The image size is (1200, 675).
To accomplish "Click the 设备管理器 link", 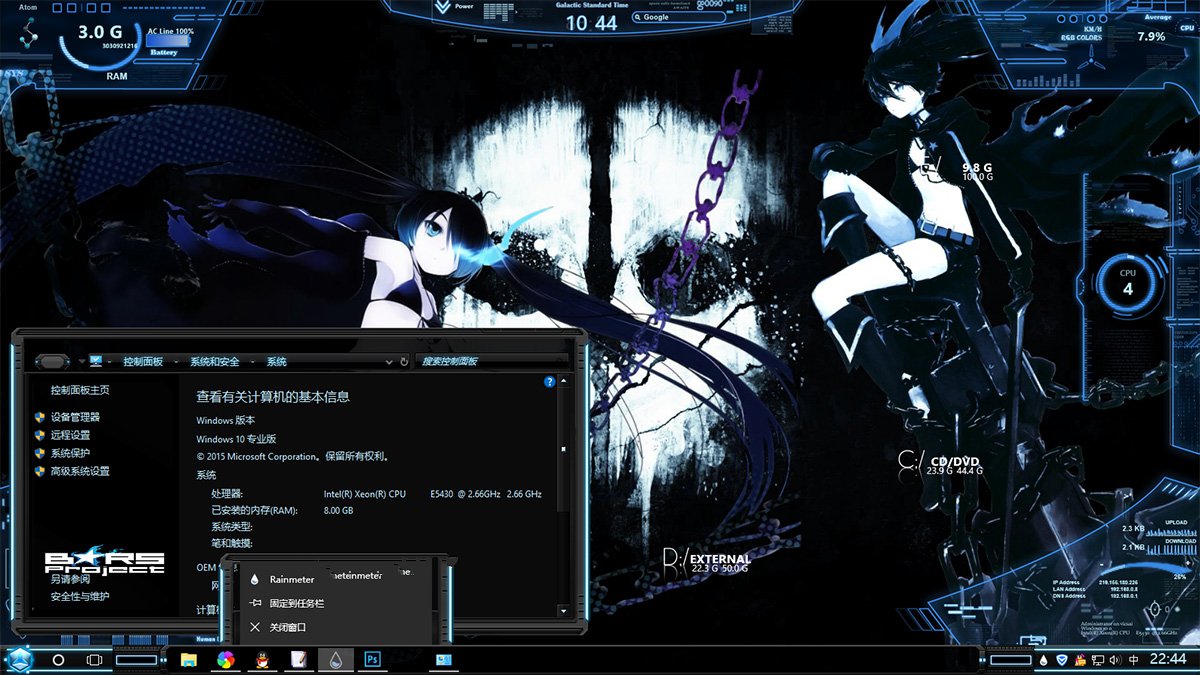I will pos(77,417).
